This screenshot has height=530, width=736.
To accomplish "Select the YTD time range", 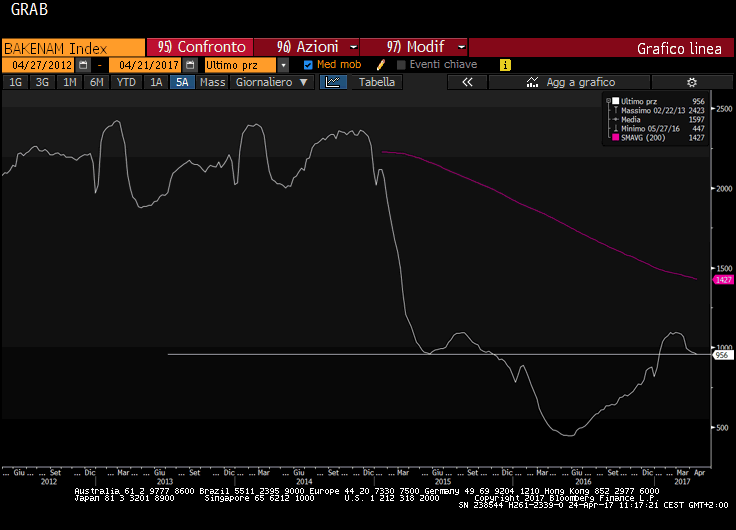I will click(x=126, y=82).
